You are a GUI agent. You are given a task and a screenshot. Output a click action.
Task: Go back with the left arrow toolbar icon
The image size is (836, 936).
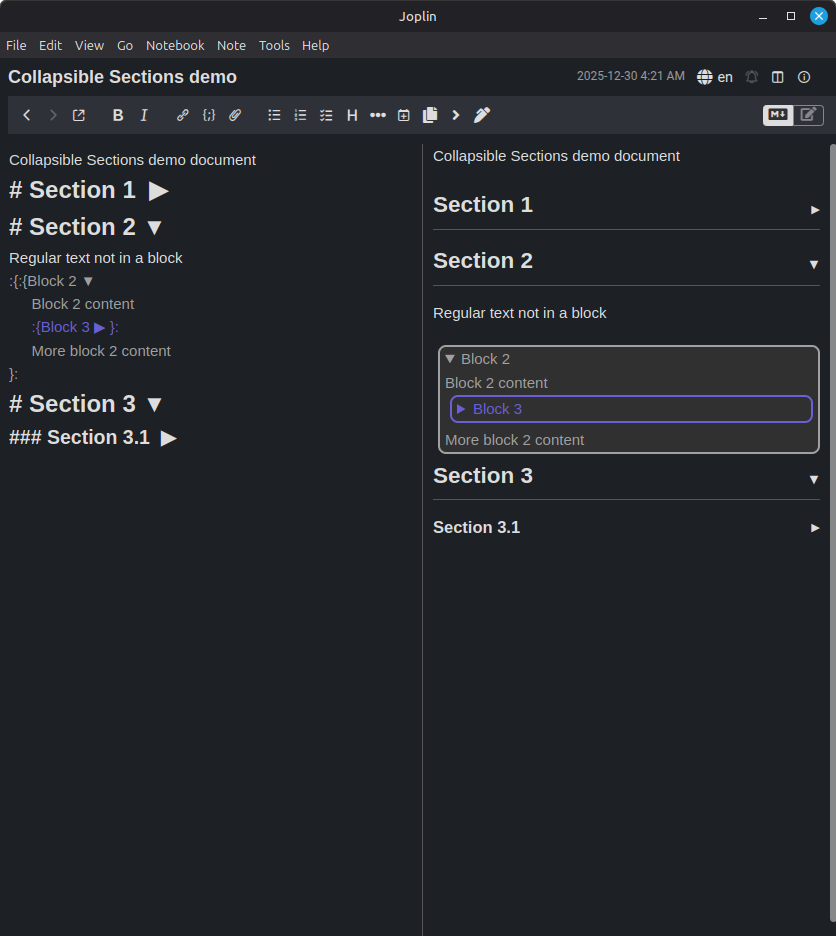pos(26,115)
